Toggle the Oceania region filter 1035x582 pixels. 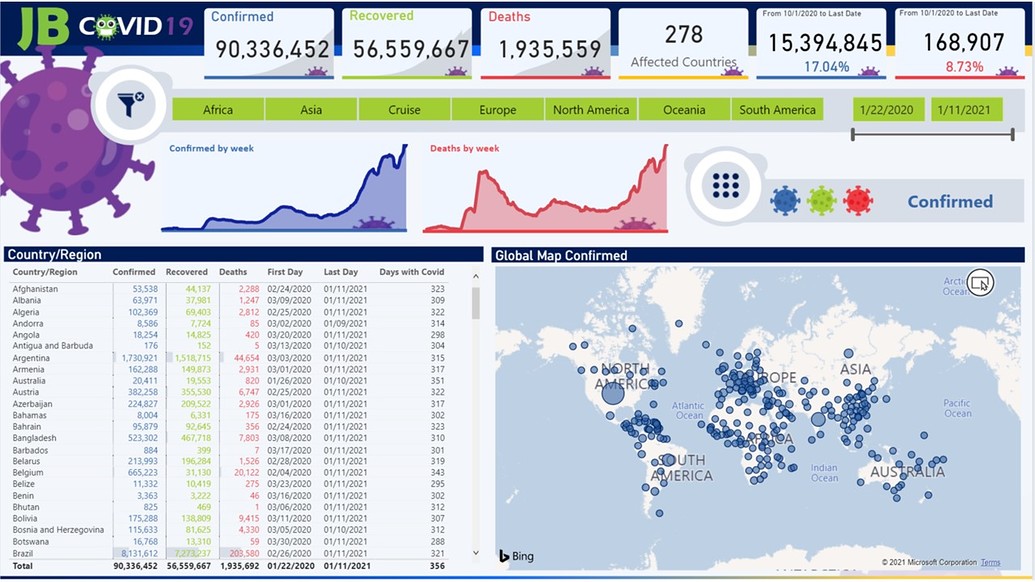tap(683, 110)
